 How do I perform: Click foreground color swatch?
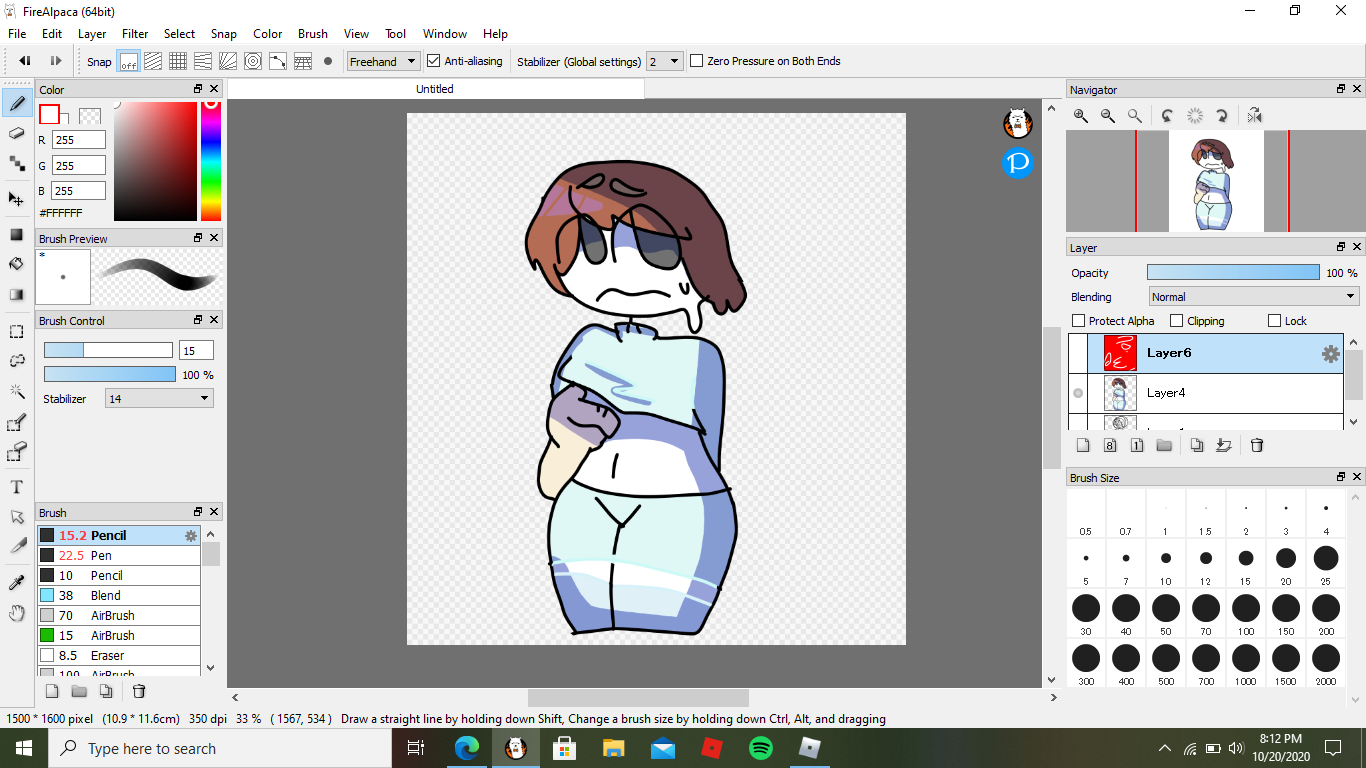click(50, 115)
